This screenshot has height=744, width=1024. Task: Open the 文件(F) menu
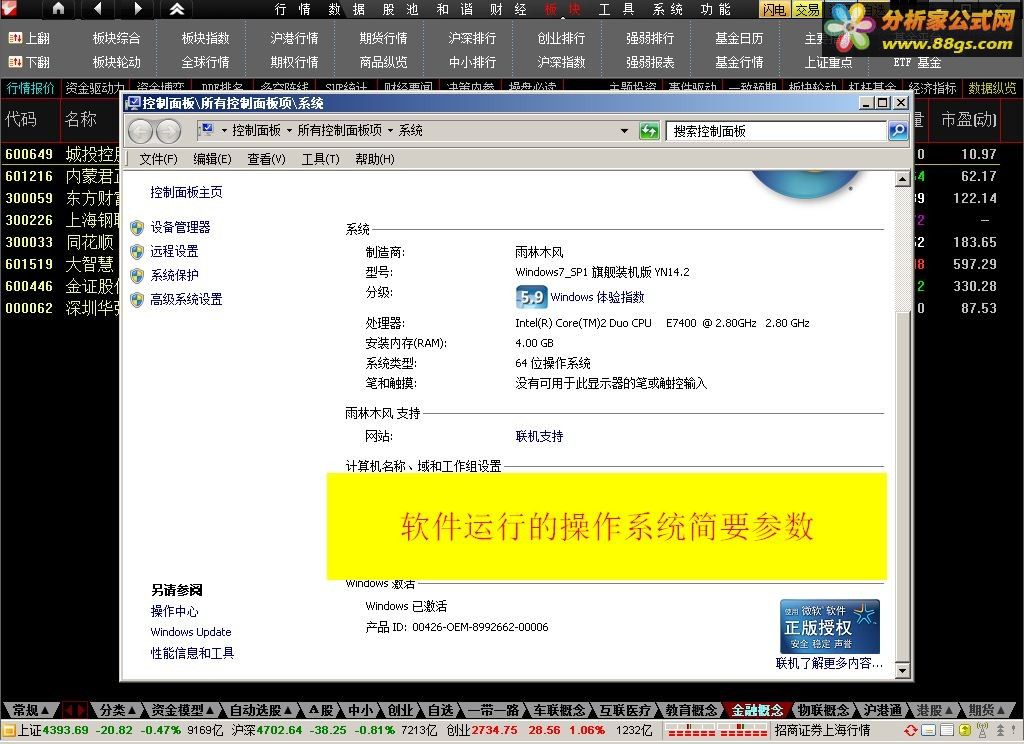(158, 159)
